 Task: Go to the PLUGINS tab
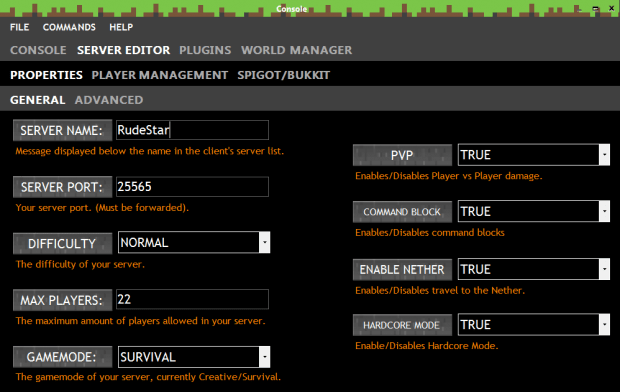205,50
